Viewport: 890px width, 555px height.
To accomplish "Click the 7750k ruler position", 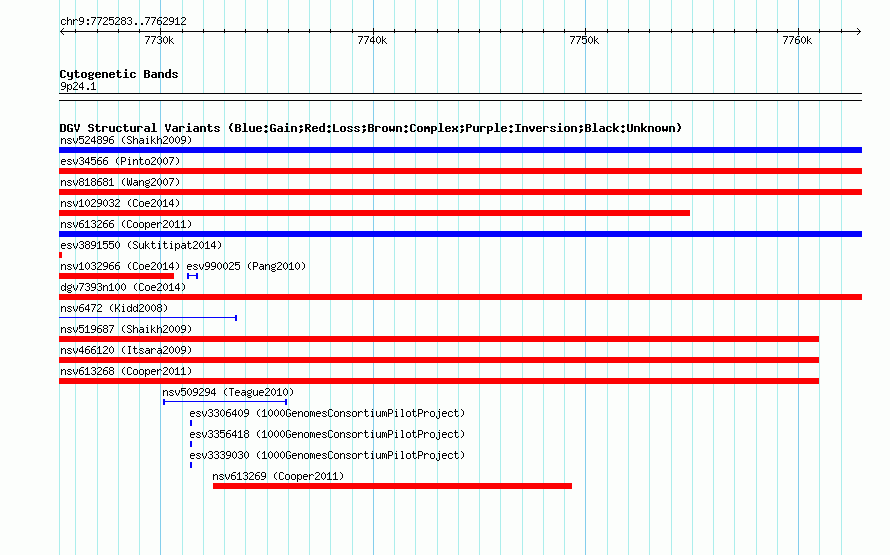I will pos(585,40).
